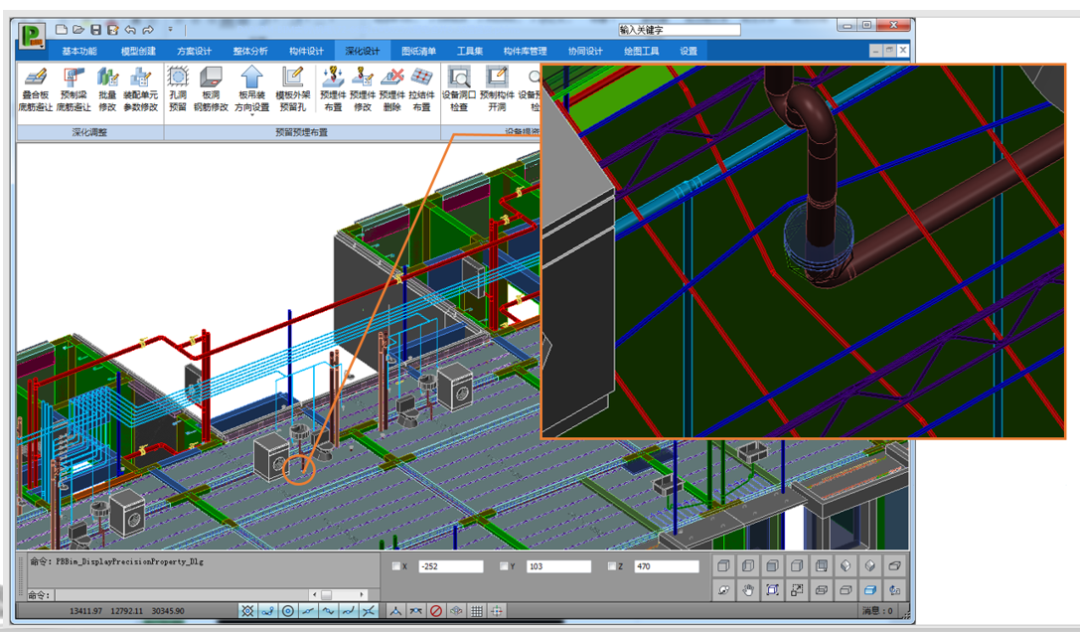1080x632 pixels.
Task: Click the 输入关键字 search field
Action: click(678, 30)
